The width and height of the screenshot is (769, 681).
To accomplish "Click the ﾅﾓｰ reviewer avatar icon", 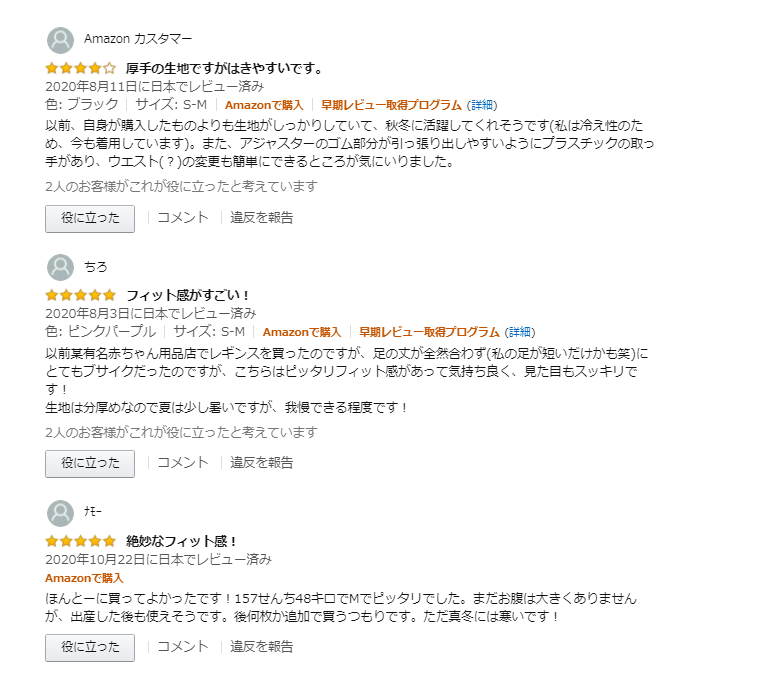I will 60,513.
